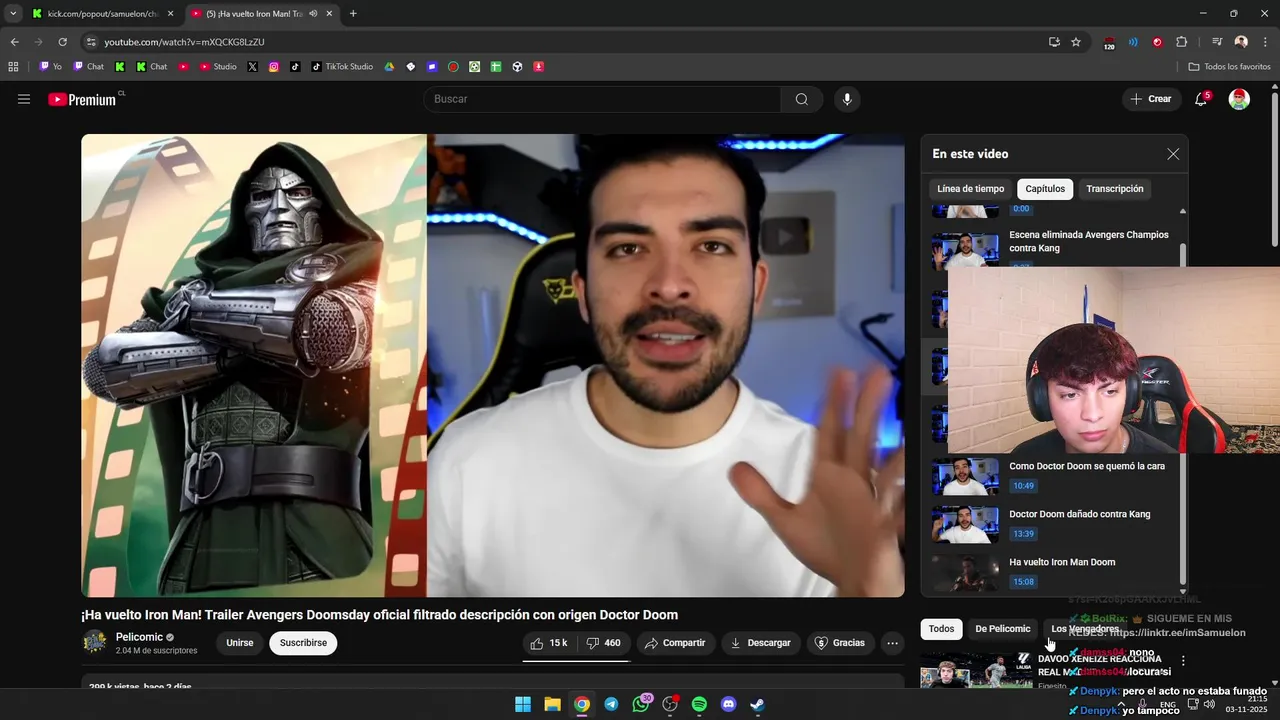Viewport: 1280px width, 720px height.
Task: Open new browser tab with plus
Action: 353,14
